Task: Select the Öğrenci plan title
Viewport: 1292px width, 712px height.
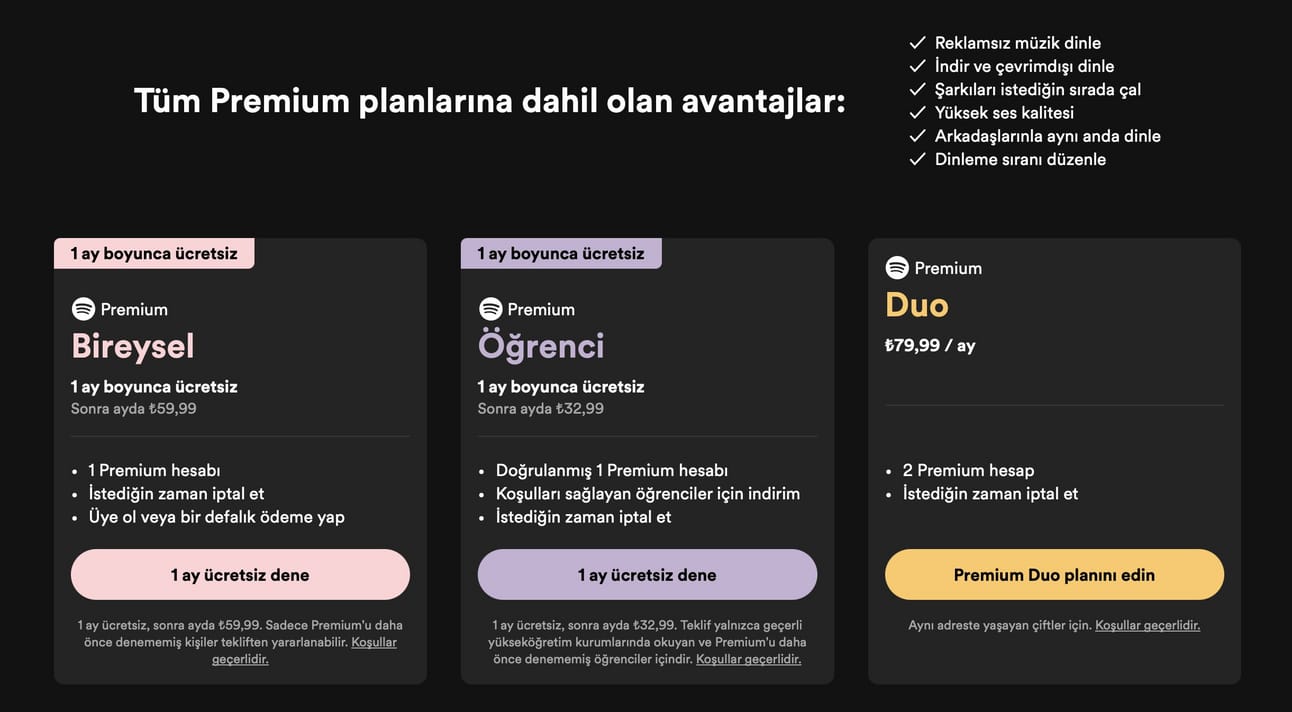Action: (x=541, y=346)
